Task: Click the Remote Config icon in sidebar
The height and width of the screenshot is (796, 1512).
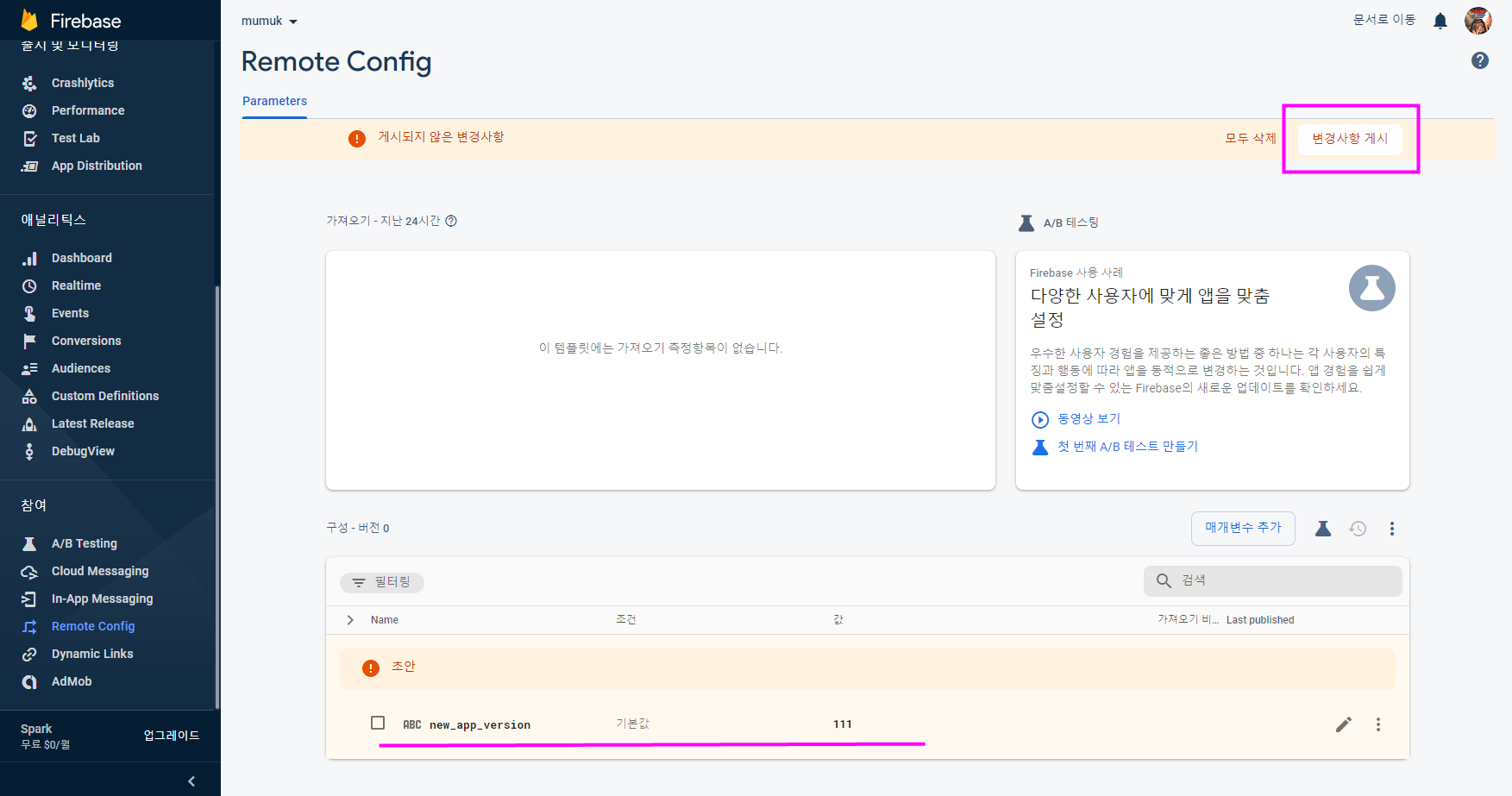Action: click(29, 626)
